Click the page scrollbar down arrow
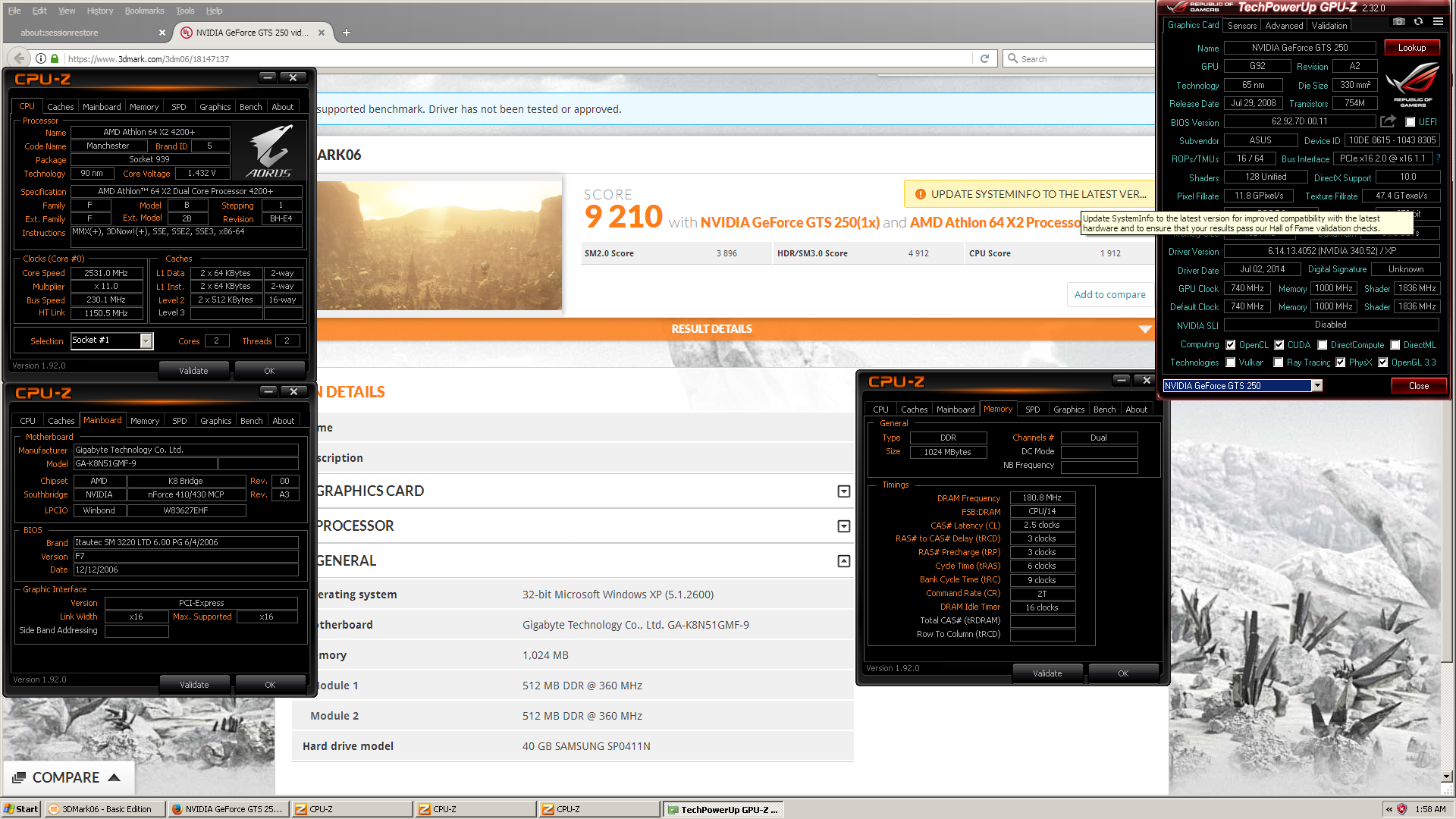The width and height of the screenshot is (1456, 819). [1447, 777]
